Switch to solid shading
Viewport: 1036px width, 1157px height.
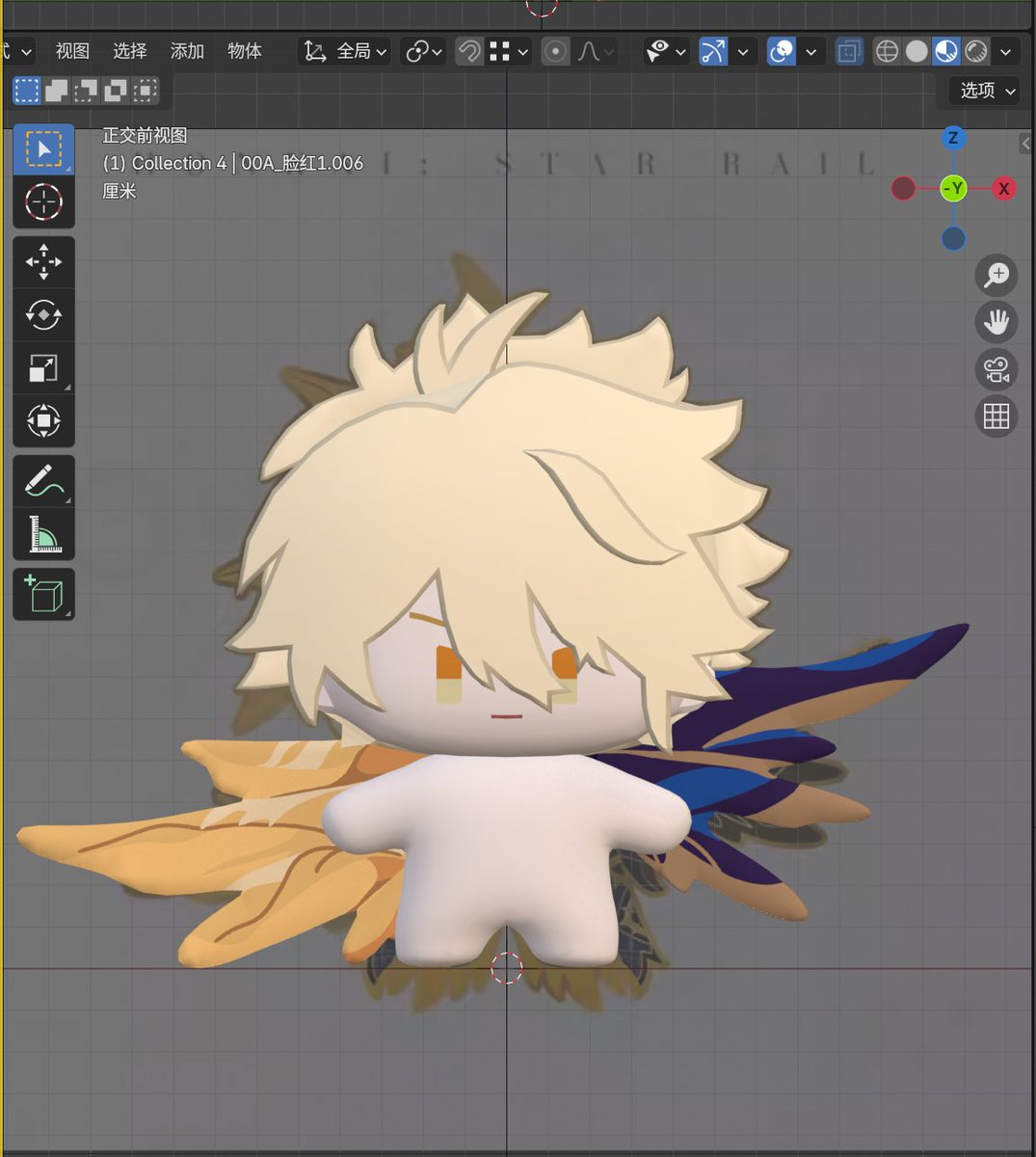pyautogui.click(x=916, y=51)
